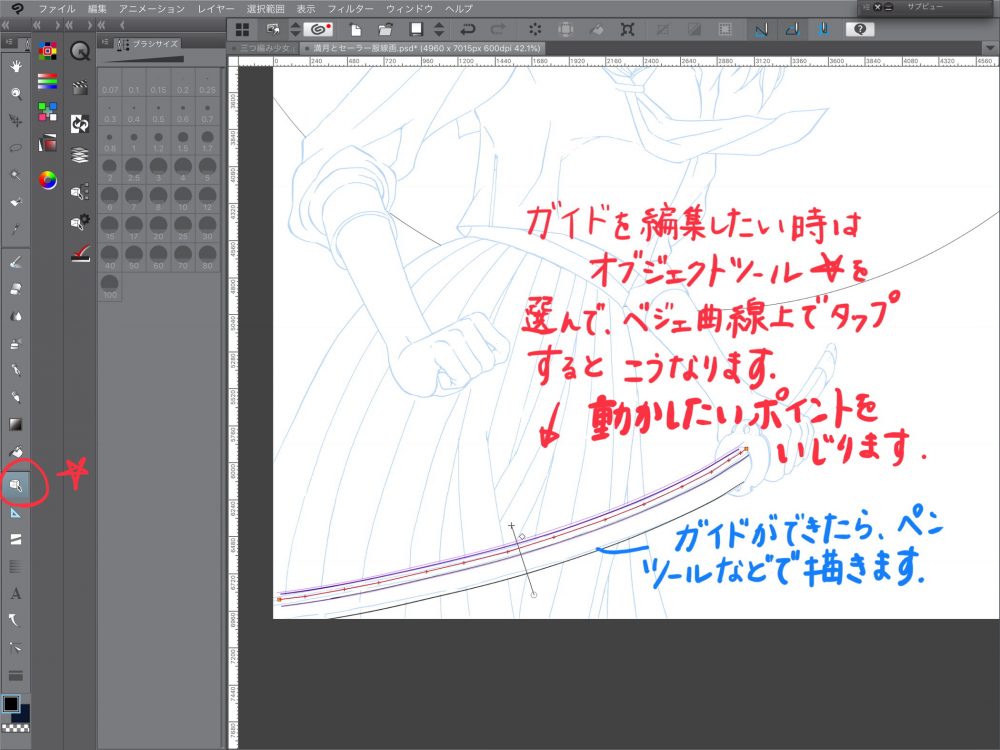The image size is (1000, 750).
Task: Select the Zoom magnifier tool
Action: 16,93
